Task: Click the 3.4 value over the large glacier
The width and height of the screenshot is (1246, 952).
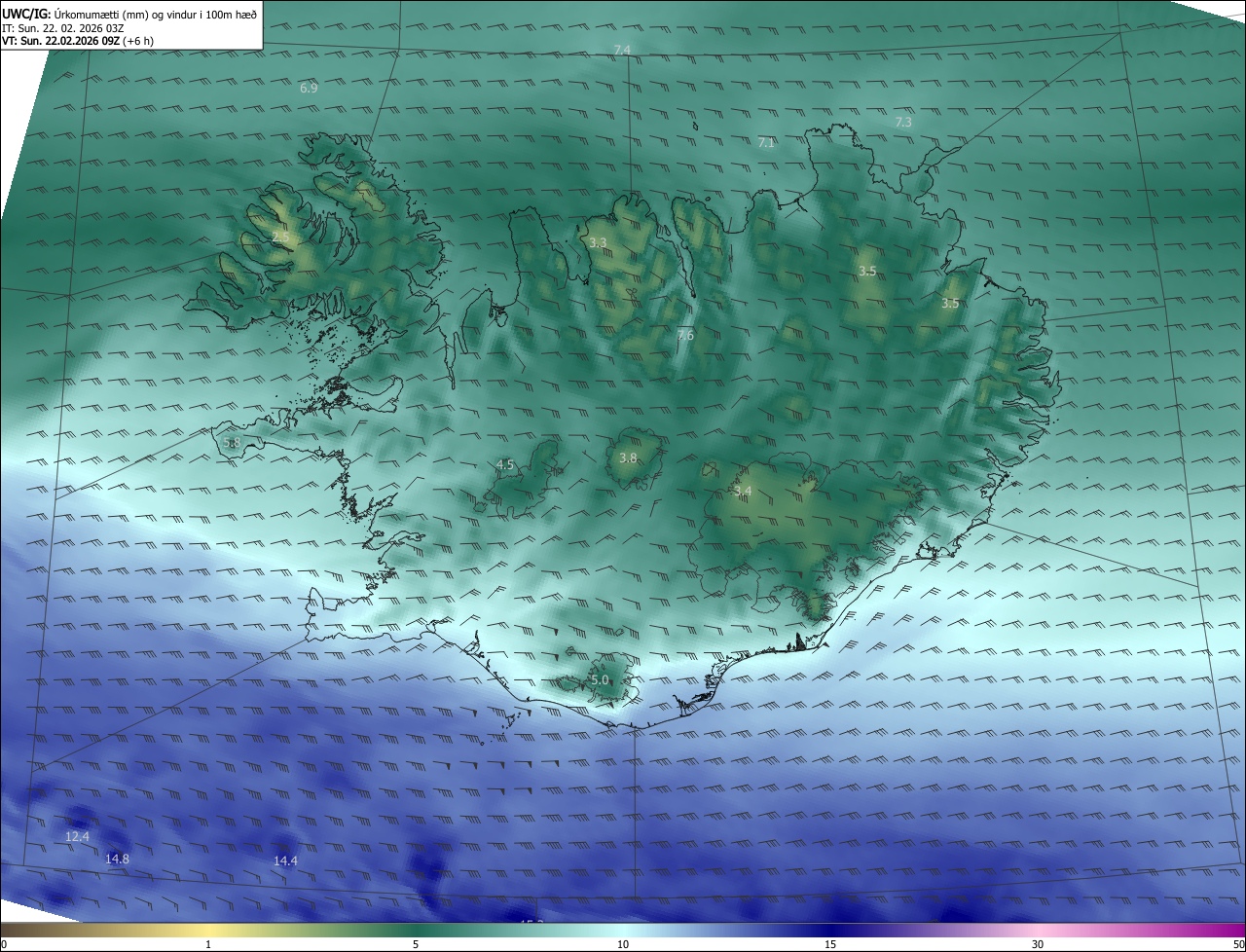Action: (743, 491)
